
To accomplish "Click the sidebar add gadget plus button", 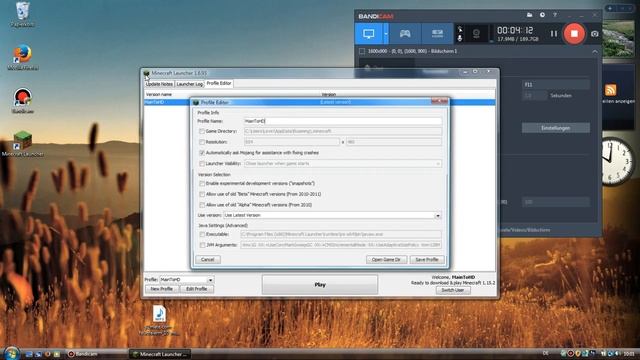I will [x=610, y=8].
